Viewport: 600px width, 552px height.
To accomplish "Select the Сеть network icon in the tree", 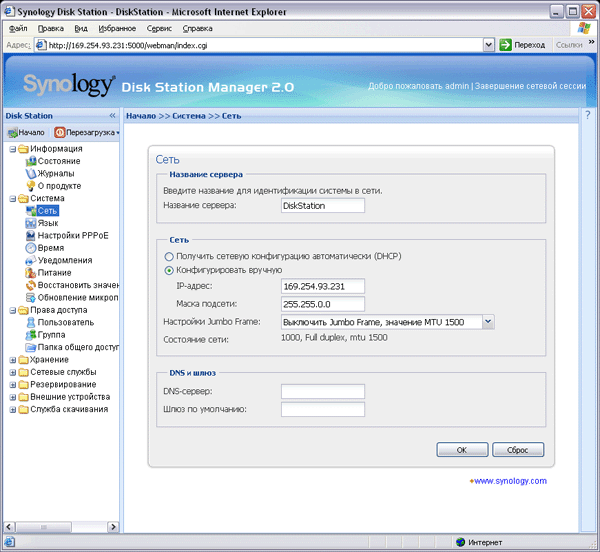I will click(31, 211).
